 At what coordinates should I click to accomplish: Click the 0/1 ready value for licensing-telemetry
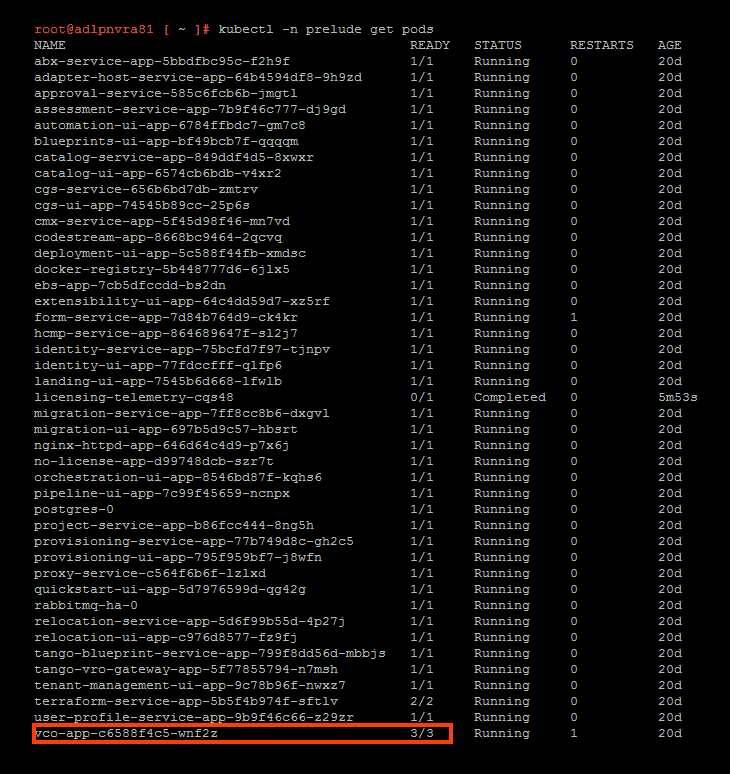pos(421,397)
